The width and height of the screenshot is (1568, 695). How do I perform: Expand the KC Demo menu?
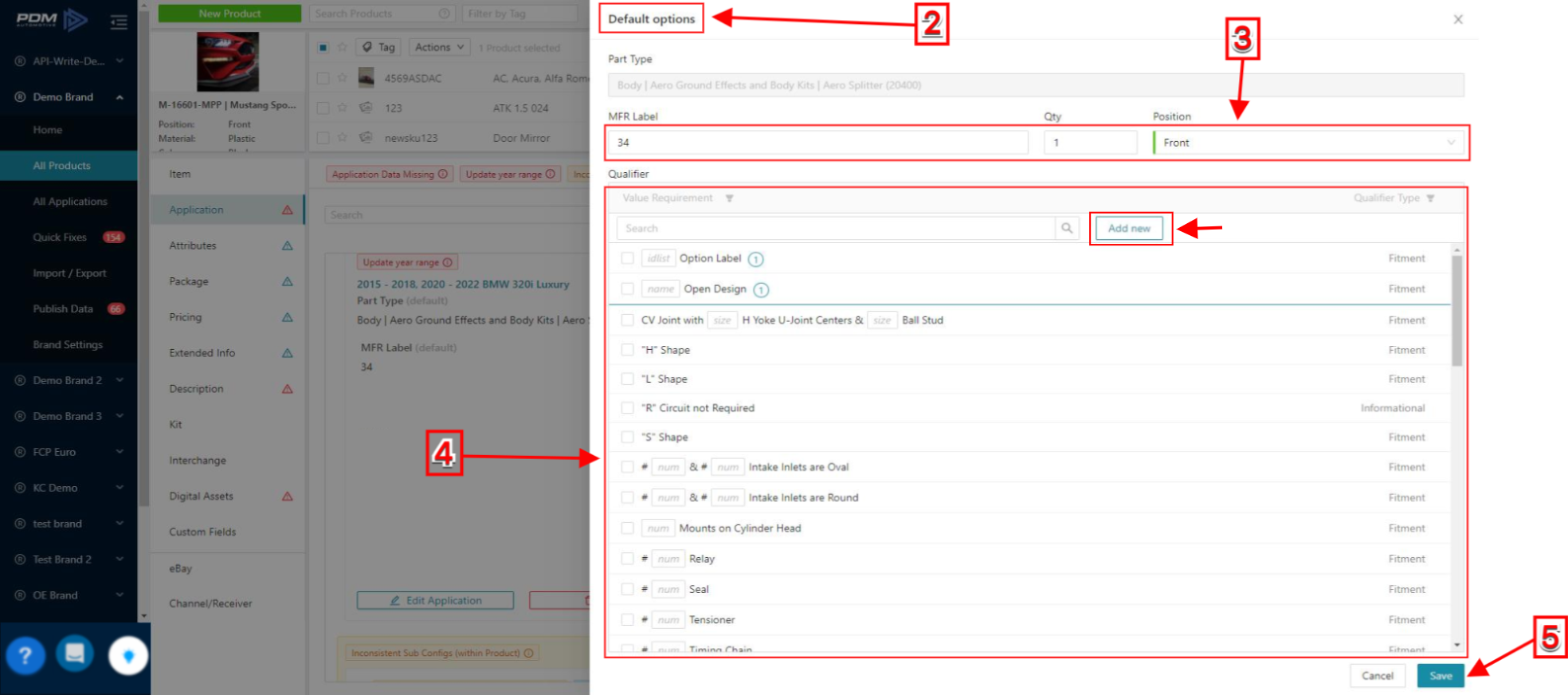tap(120, 488)
